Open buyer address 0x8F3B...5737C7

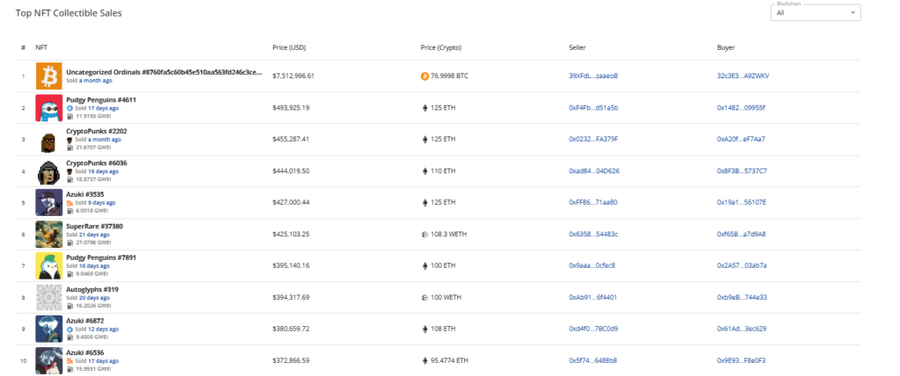[742, 170]
